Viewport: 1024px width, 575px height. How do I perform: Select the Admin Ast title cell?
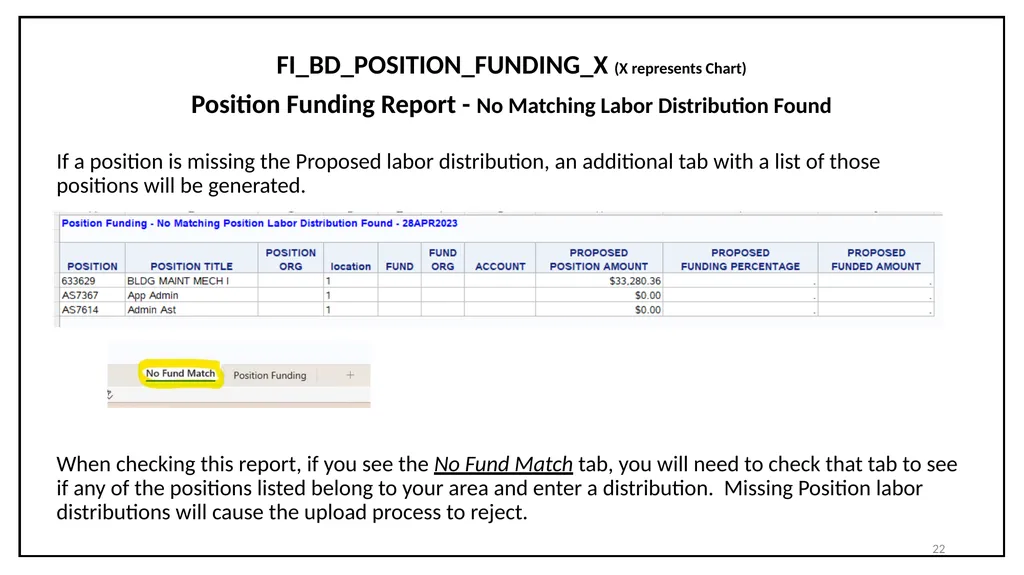coord(191,310)
